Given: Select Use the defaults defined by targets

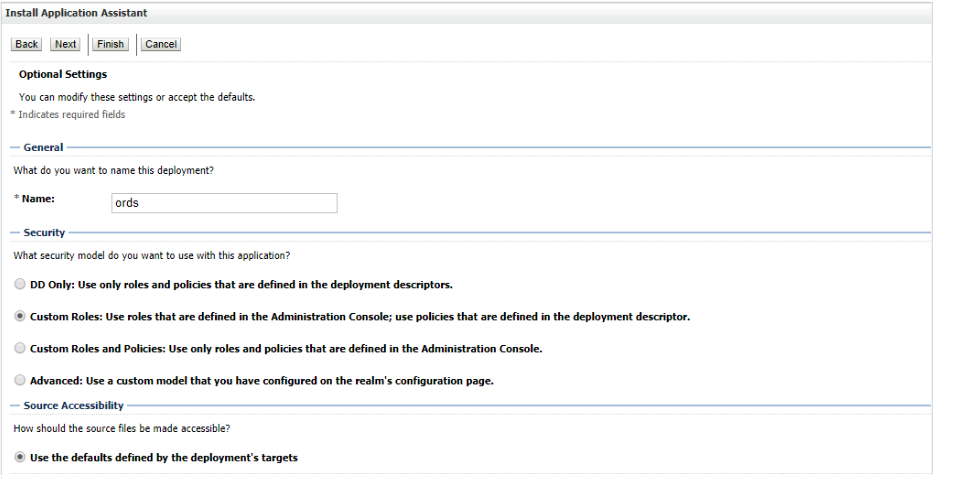Looking at the screenshot, I should [21, 458].
